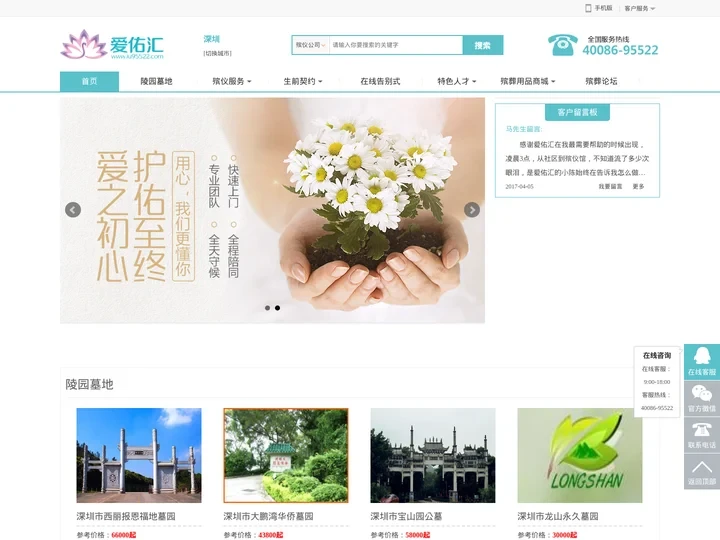This screenshot has height=540, width=720.
Task: Click title 深圳市大鹏湾华侨墓园
Action: 268,516
